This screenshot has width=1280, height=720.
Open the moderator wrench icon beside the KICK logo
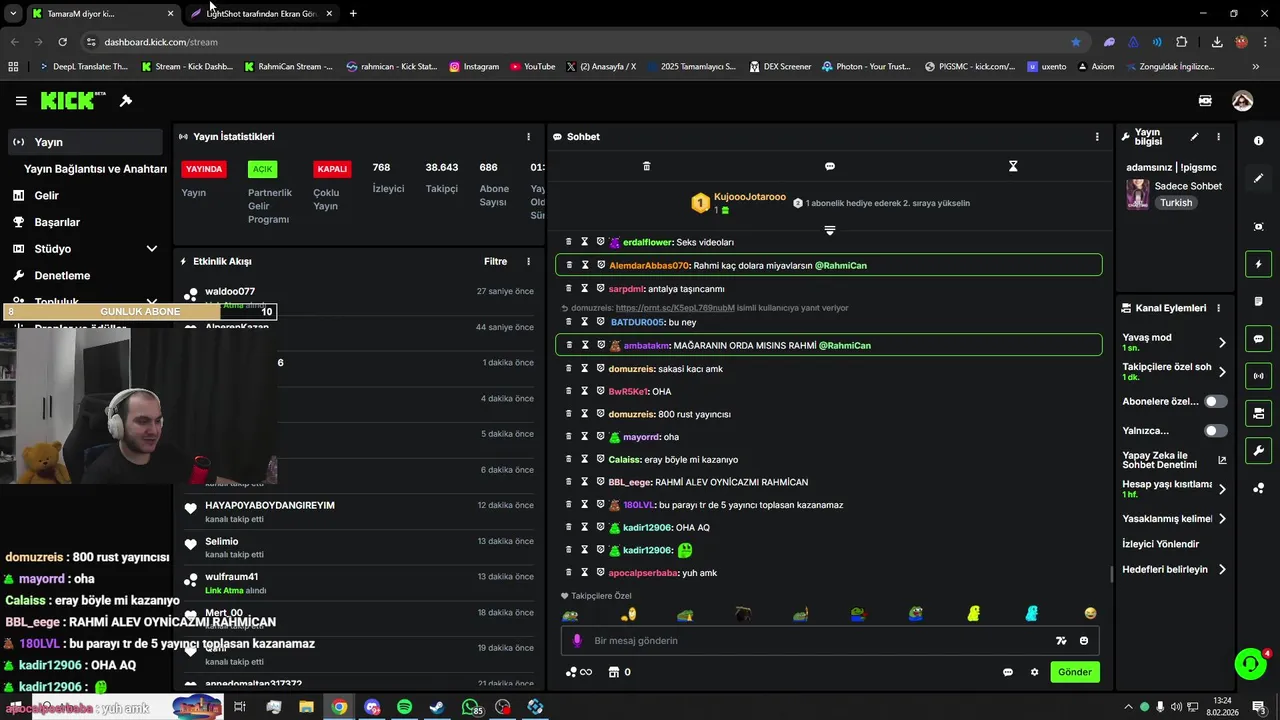[x=126, y=101]
